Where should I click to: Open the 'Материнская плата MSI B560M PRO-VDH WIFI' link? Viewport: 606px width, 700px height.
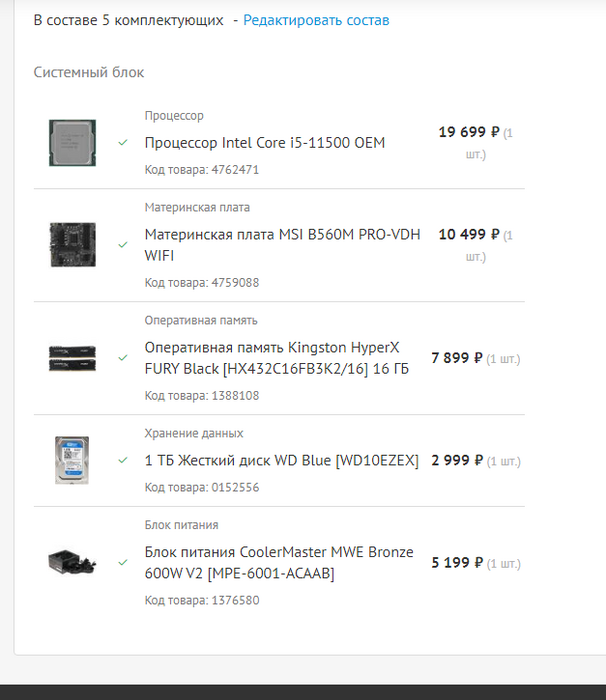[282, 245]
